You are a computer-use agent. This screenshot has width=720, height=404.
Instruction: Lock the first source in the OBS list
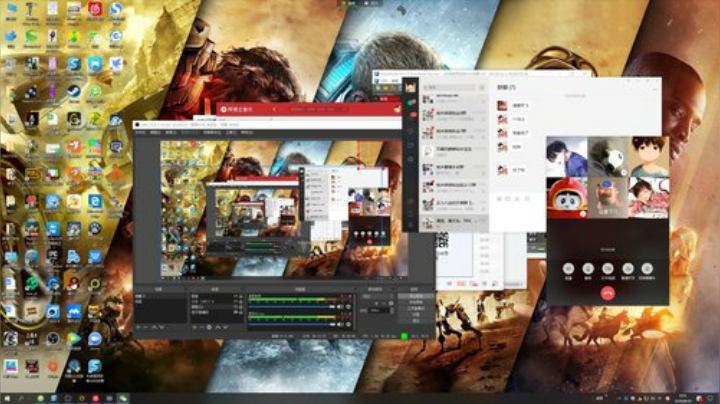241,297
